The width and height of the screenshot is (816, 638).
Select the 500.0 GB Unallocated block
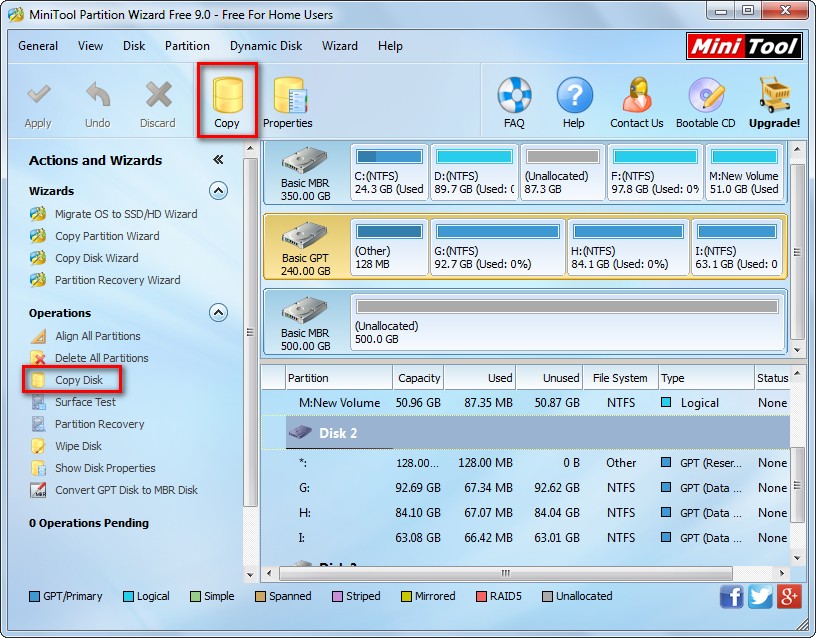(567, 322)
